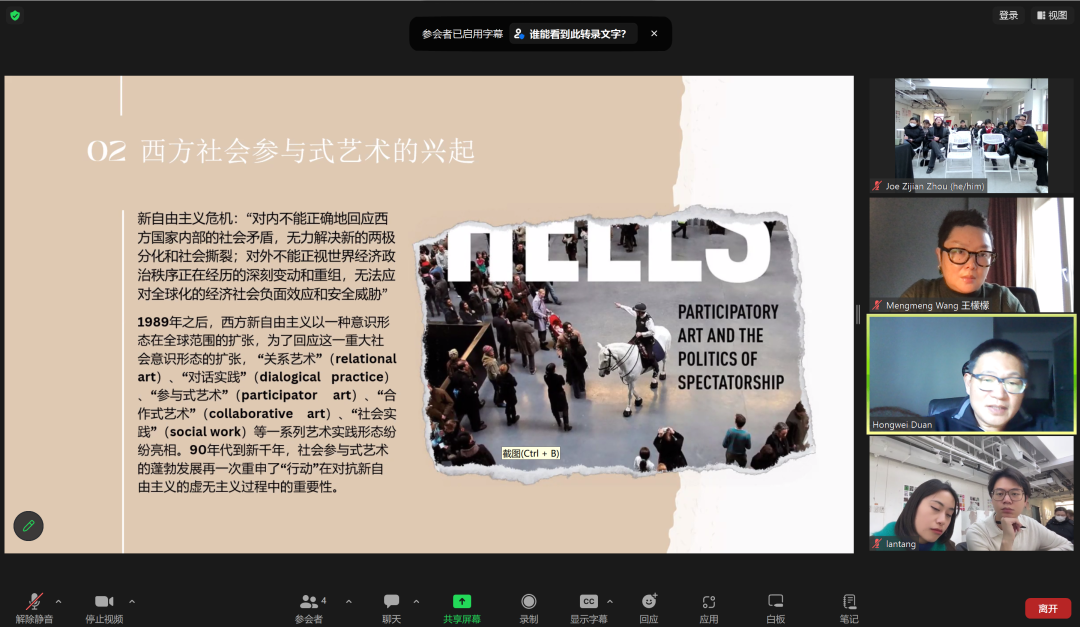The image size is (1080, 627).
Task: Open the 聊天 chat panel
Action: pos(391,608)
